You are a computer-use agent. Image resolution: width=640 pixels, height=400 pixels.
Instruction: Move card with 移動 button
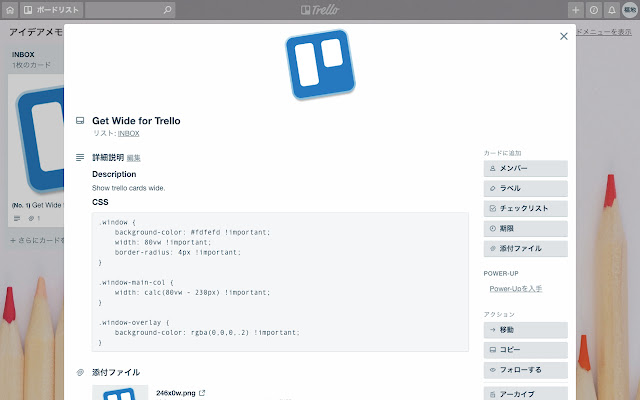[526, 330]
